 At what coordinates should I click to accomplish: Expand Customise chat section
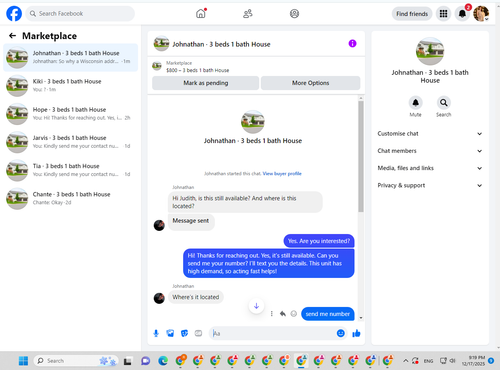pos(430,134)
